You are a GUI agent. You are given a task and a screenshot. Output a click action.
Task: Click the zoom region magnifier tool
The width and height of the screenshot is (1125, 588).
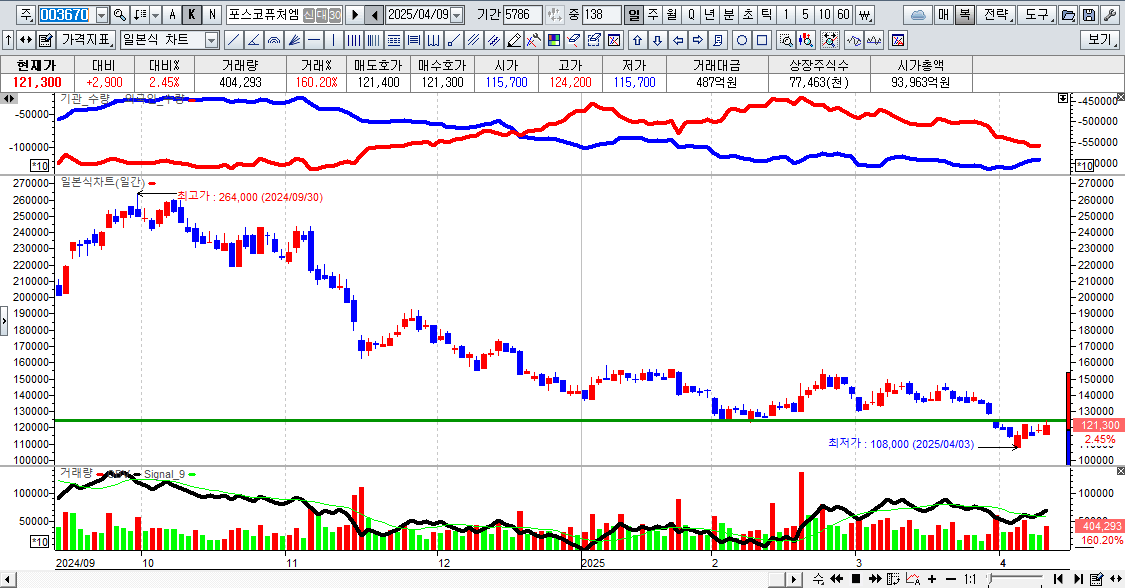coord(786,40)
